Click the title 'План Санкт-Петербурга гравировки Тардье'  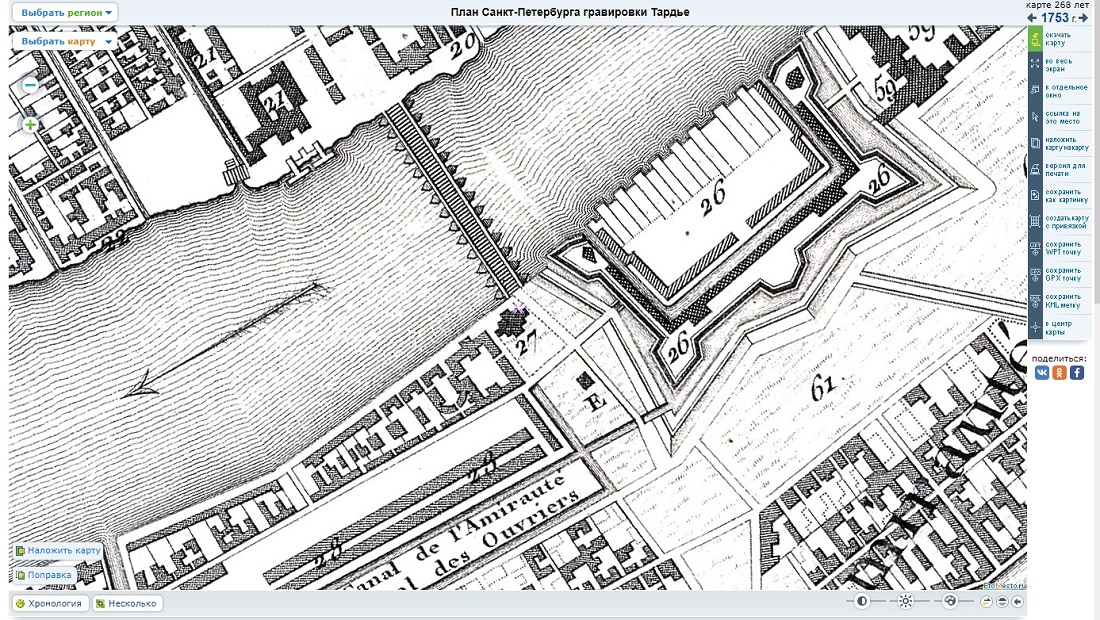570,12
